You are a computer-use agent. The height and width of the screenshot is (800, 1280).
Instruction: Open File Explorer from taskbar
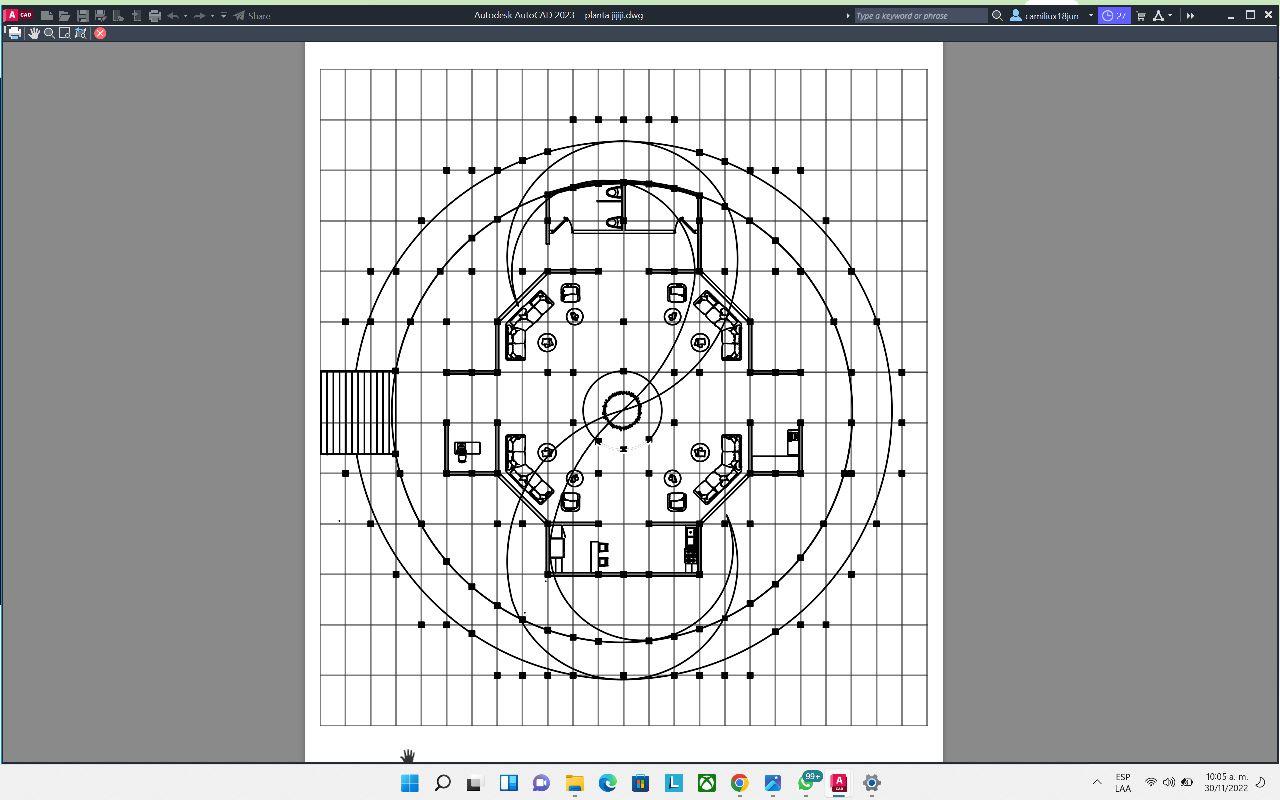(x=574, y=783)
